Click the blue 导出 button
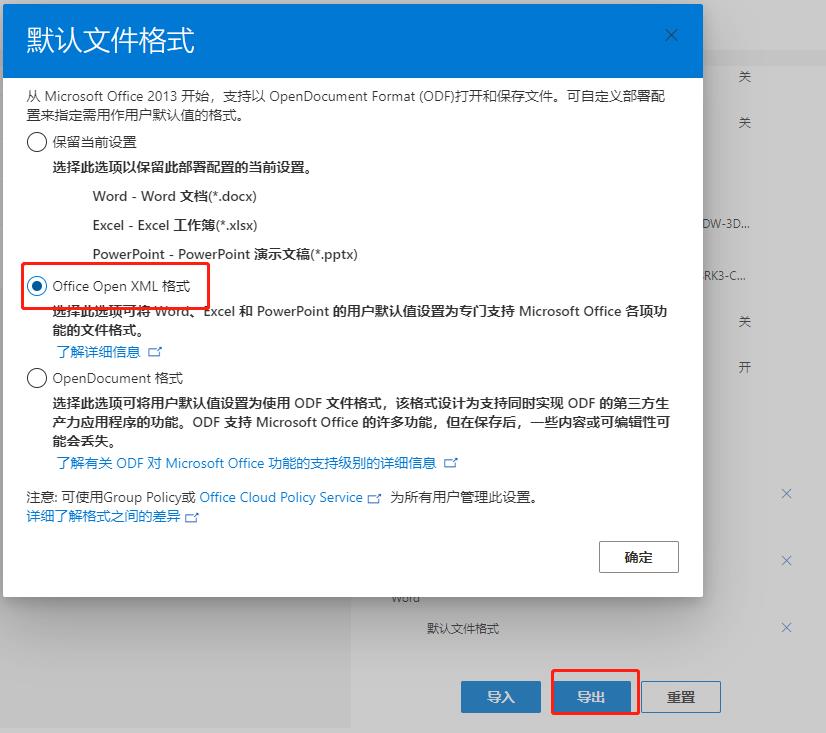This screenshot has width=826, height=733. tap(591, 697)
